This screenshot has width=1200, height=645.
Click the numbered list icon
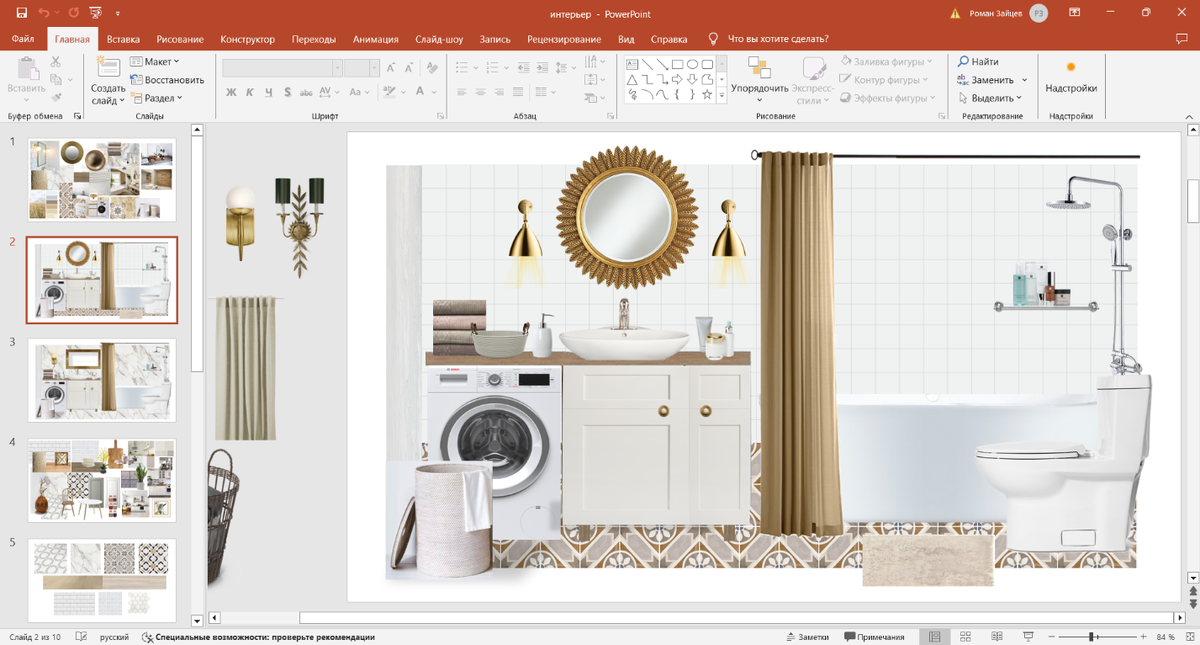493,68
